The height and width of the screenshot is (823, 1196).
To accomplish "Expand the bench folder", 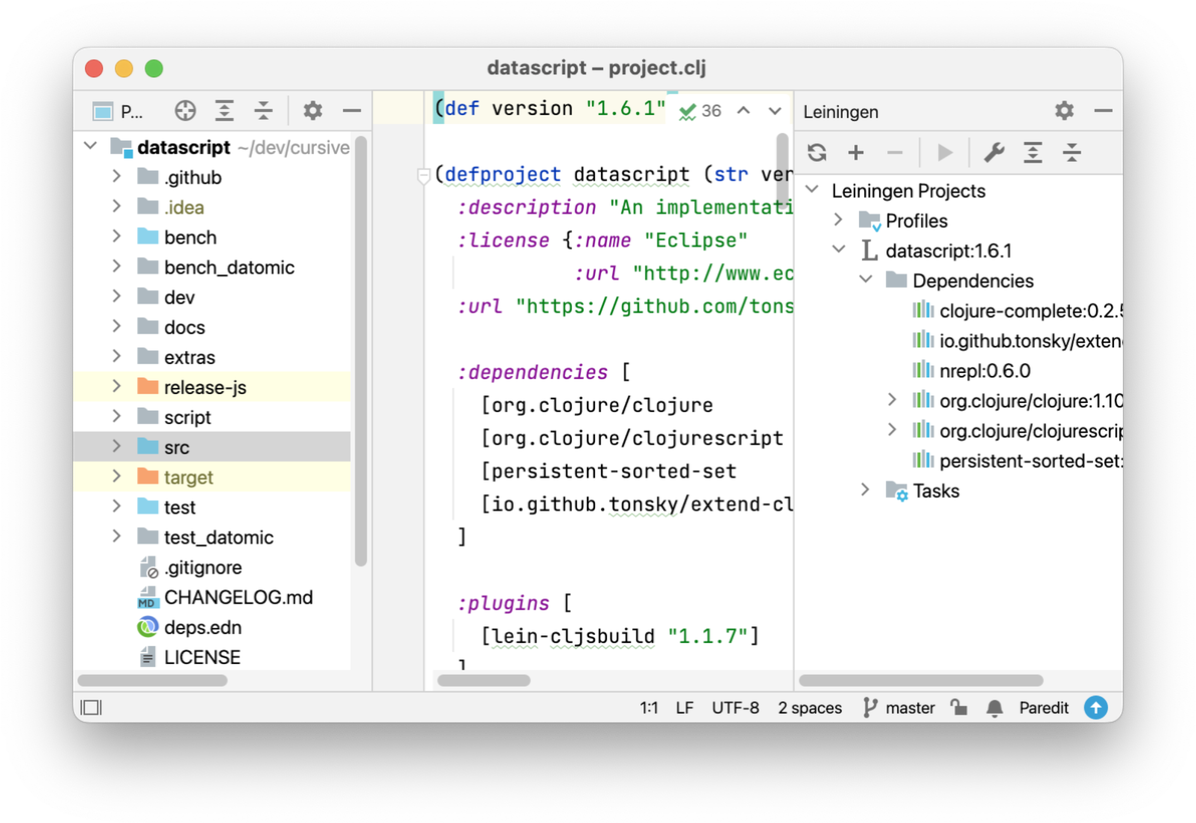I will (117, 236).
